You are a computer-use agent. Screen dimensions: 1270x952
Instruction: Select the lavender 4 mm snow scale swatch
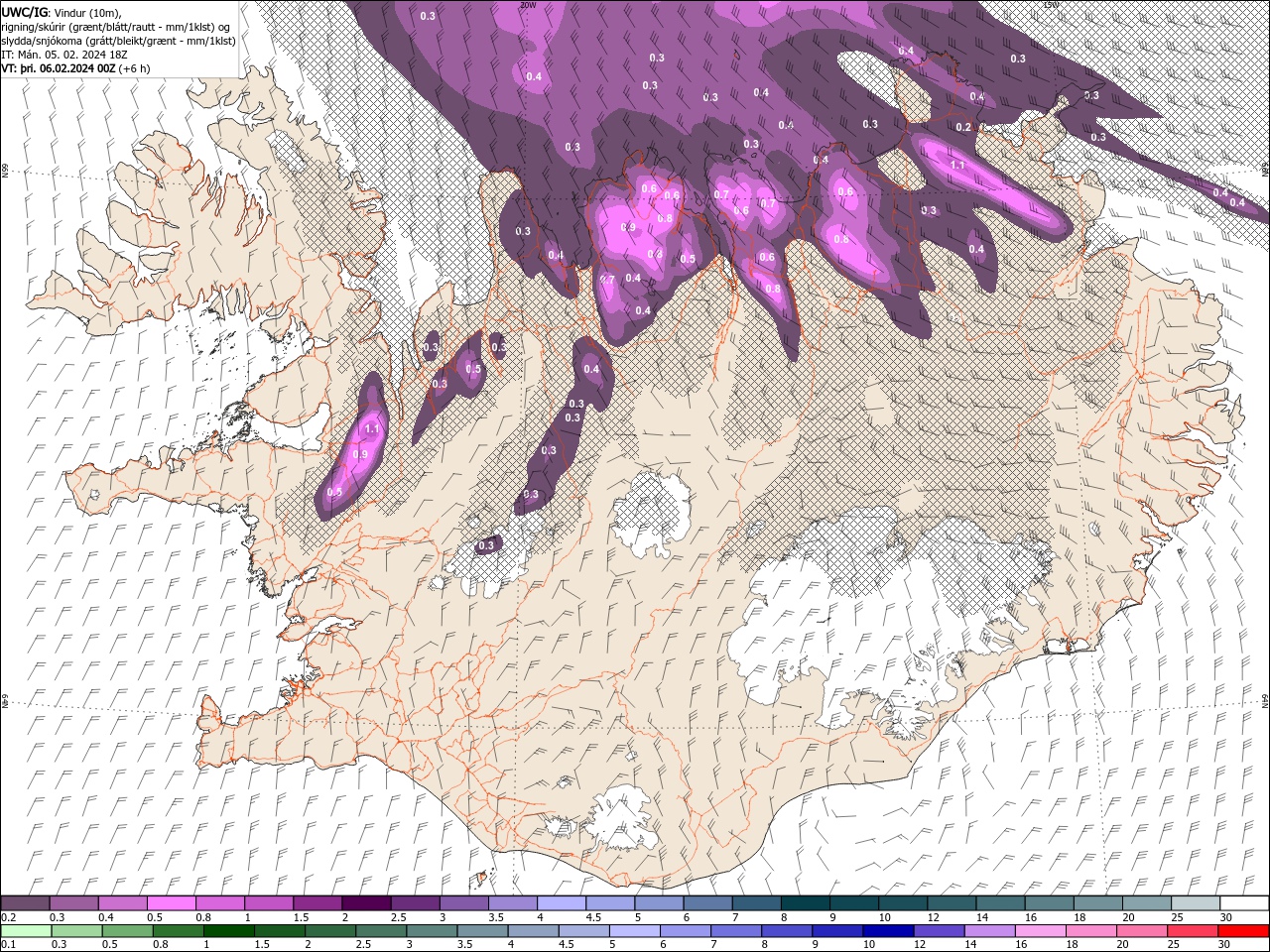coord(561,903)
